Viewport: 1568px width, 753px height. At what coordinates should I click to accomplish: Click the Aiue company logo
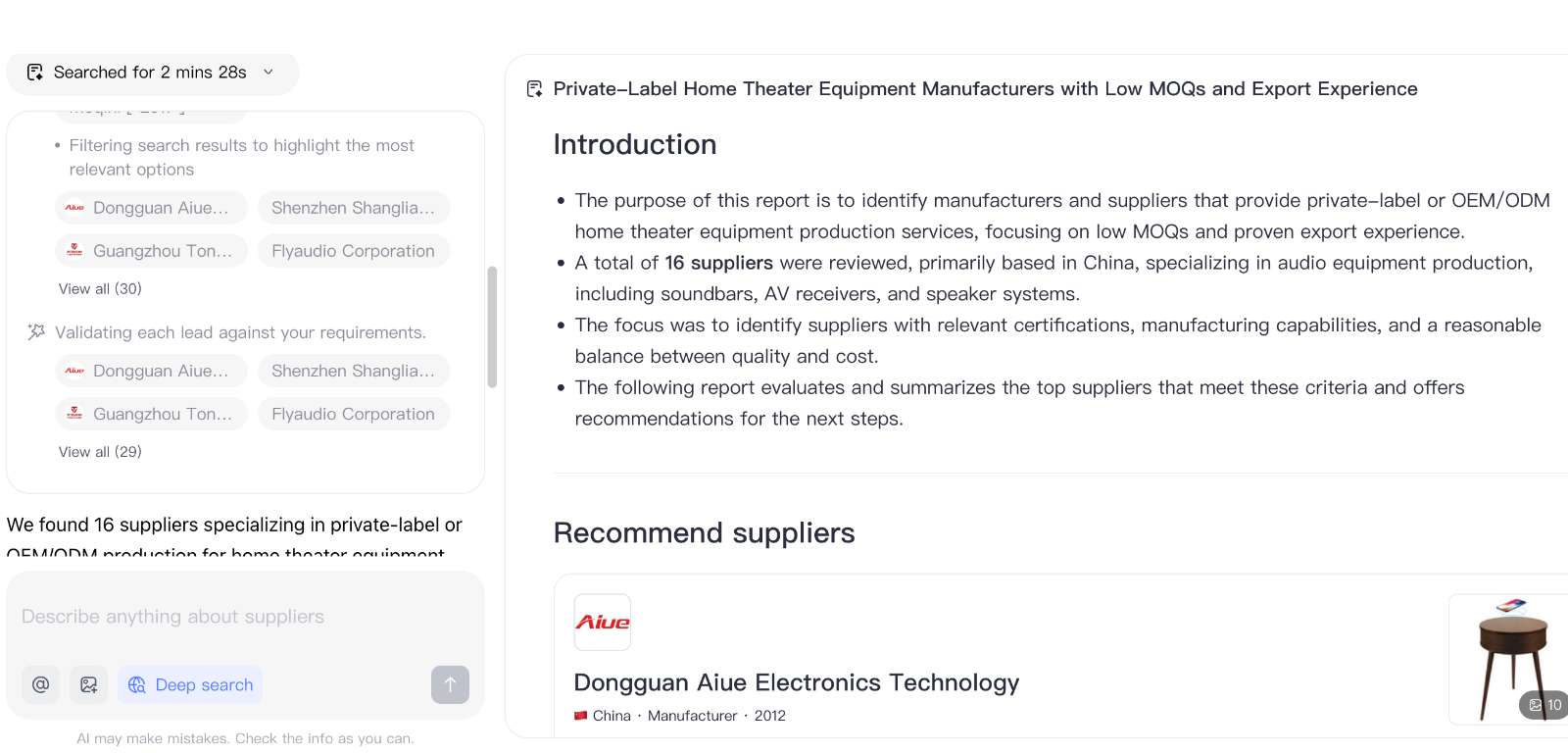click(x=603, y=623)
